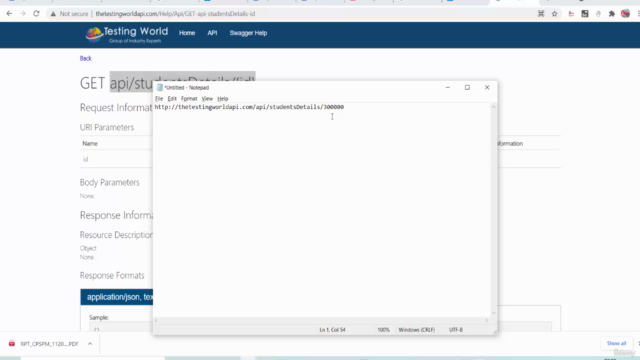This screenshot has width=640, height=360.
Task: Click the browser address bar URL
Action: 175,14
